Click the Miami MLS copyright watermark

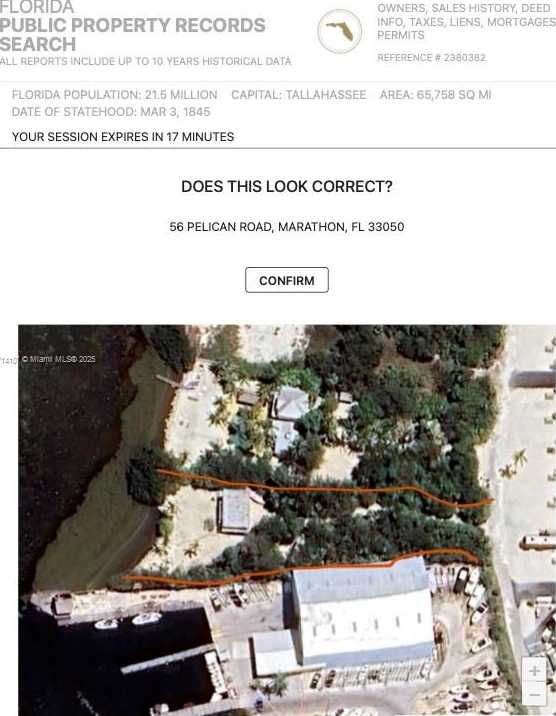point(59,359)
